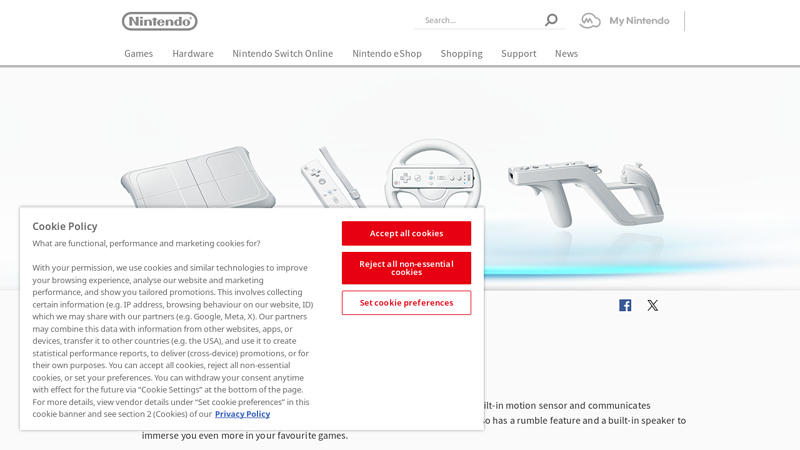Open the Support menu
The image size is (800, 450).
click(518, 54)
